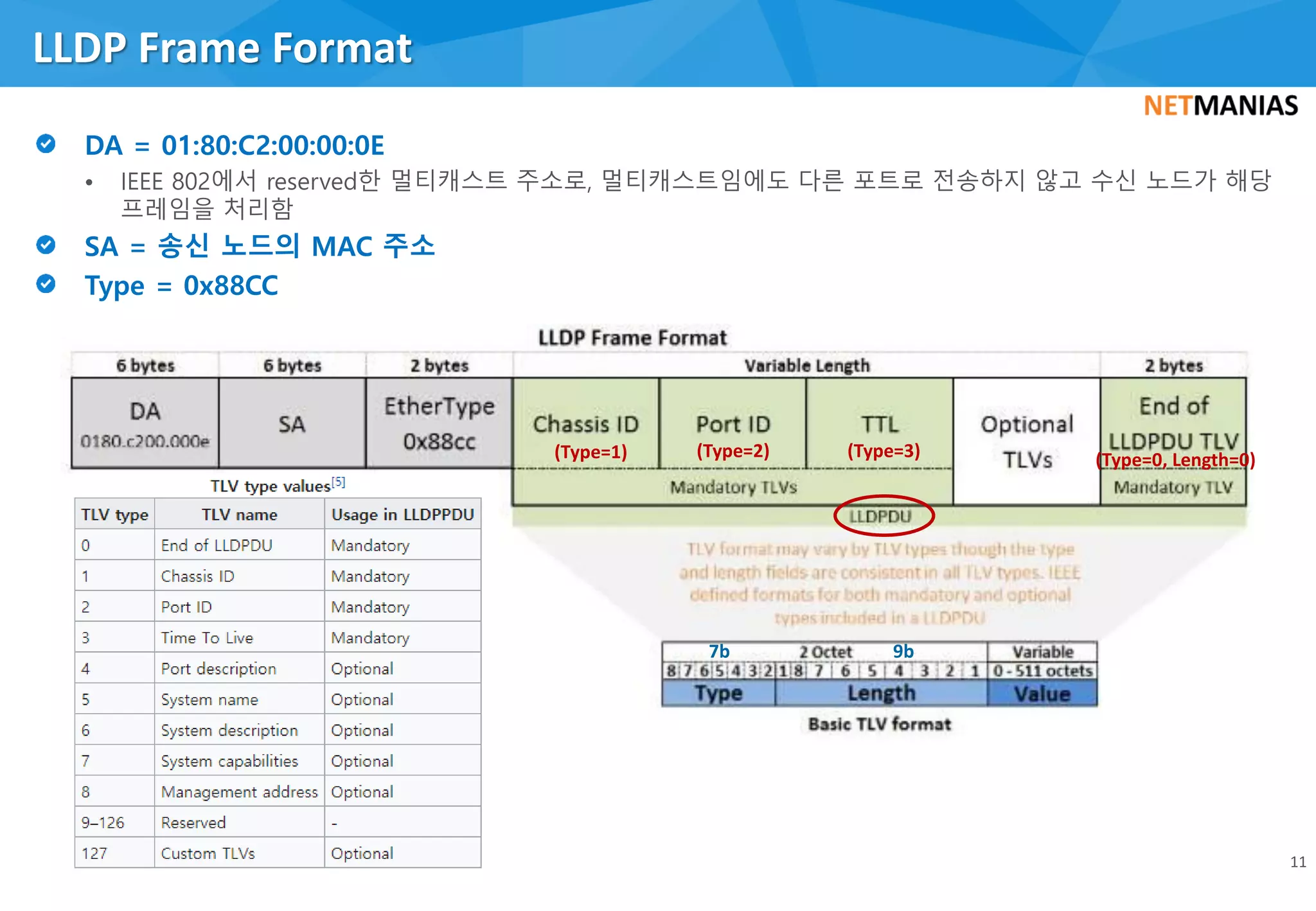Click the 127 TLV type cell
Image resolution: width=1316 pixels, height=911 pixels.
[x=114, y=854]
